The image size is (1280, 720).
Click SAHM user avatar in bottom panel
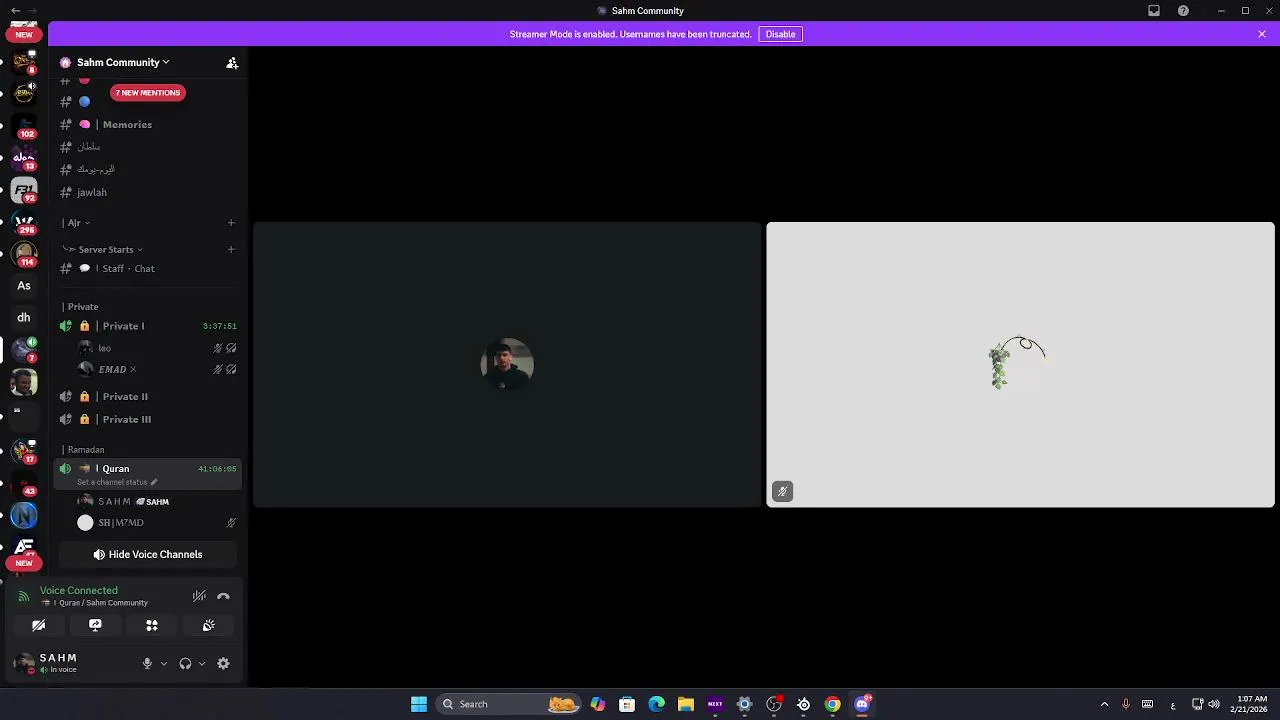pos(24,663)
